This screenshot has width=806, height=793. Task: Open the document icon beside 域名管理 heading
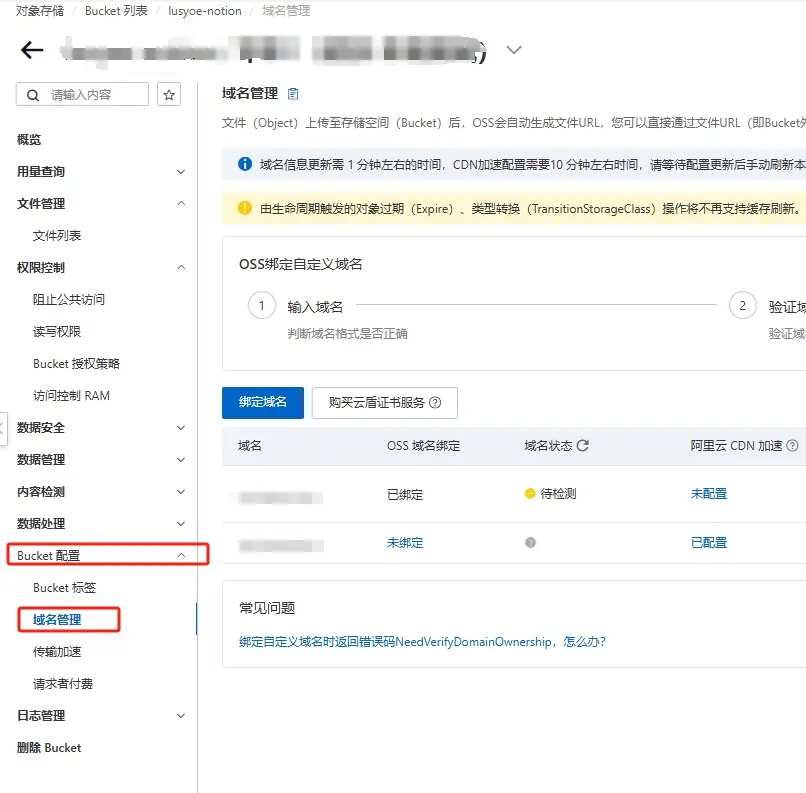tap(293, 94)
